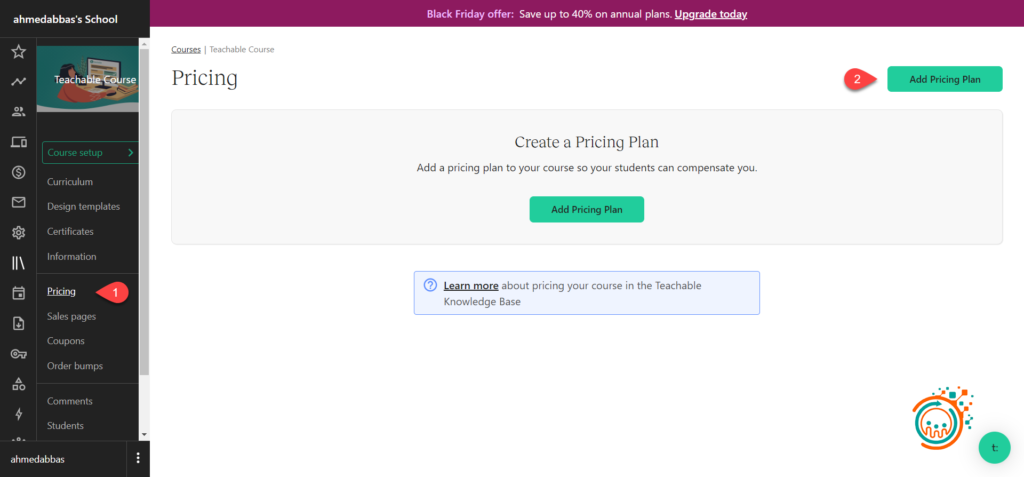1024x477 pixels.
Task: Click the library books products icon
Action: 18,263
